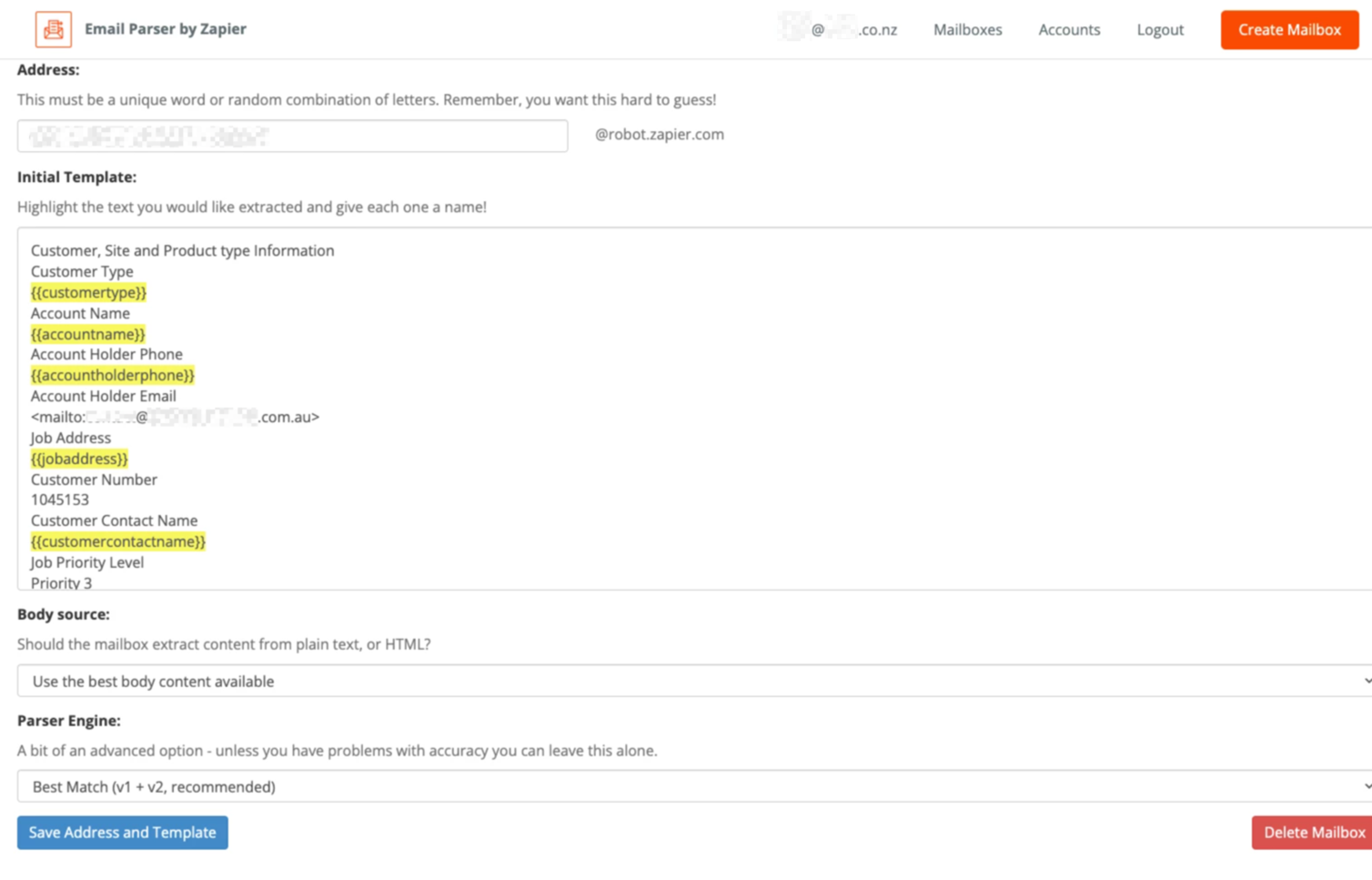Image resolution: width=1372 pixels, height=880 pixels.
Task: Click the customer number 1045153 text
Action: click(x=60, y=500)
